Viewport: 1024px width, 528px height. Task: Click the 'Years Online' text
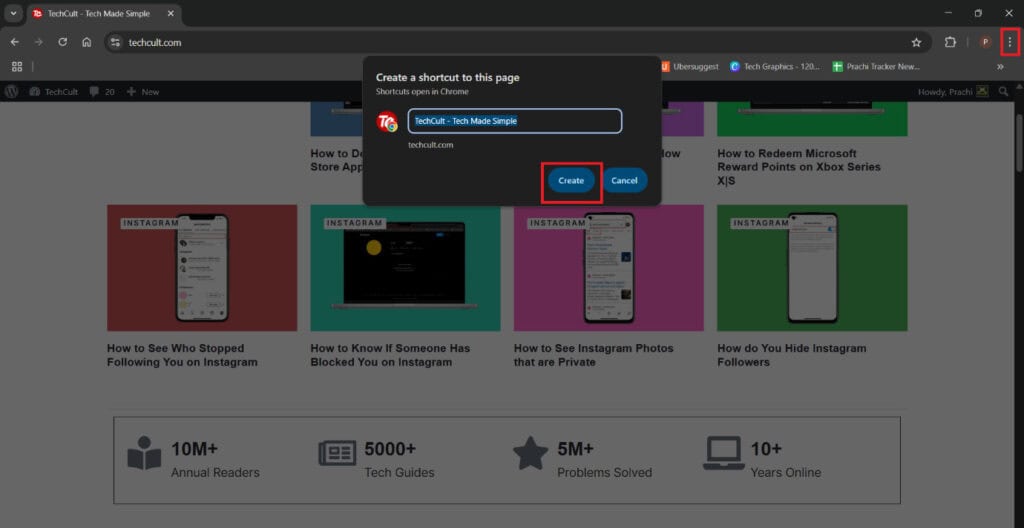point(786,472)
